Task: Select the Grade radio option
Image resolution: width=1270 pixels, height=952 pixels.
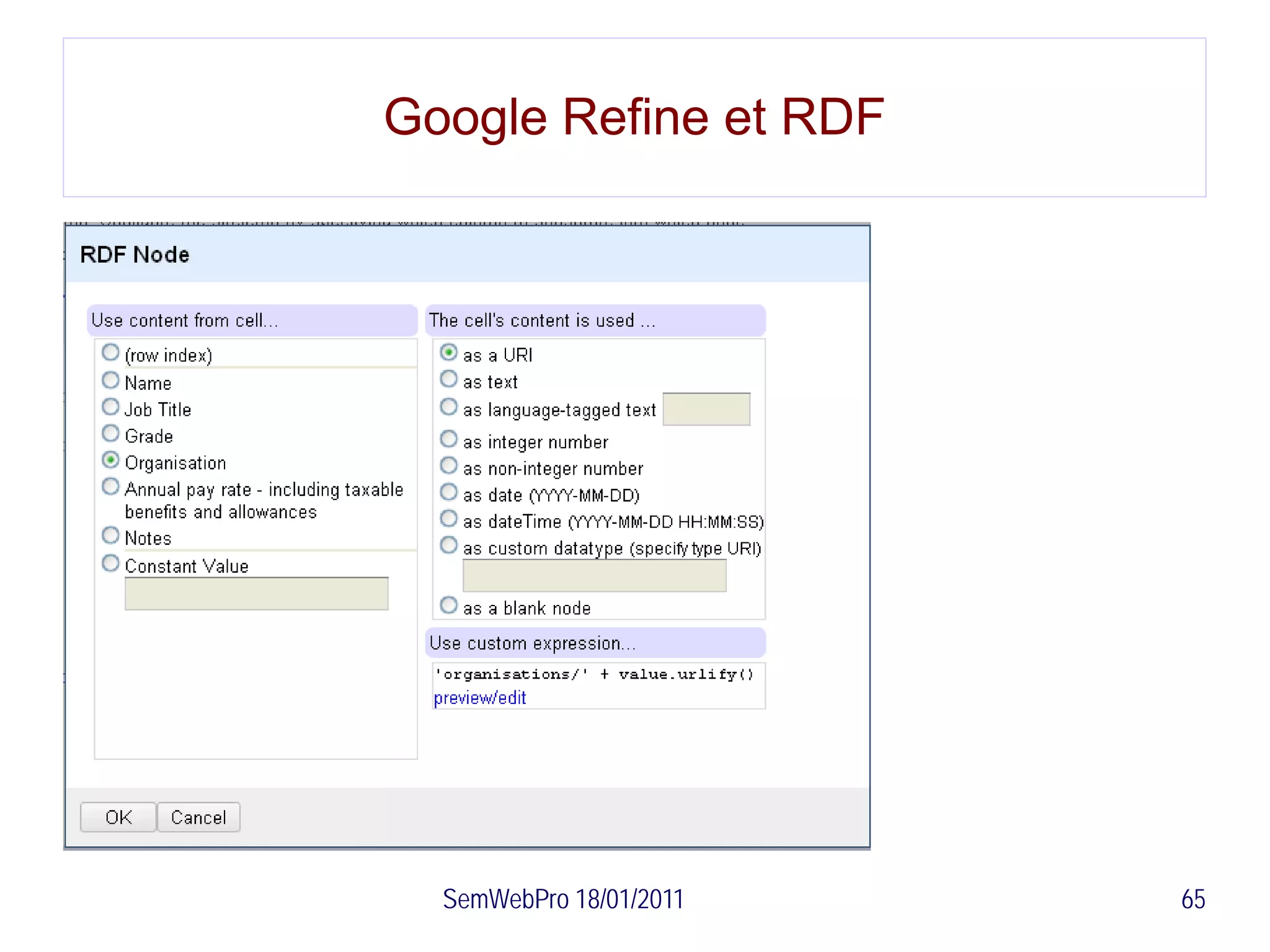Action: pos(110,433)
